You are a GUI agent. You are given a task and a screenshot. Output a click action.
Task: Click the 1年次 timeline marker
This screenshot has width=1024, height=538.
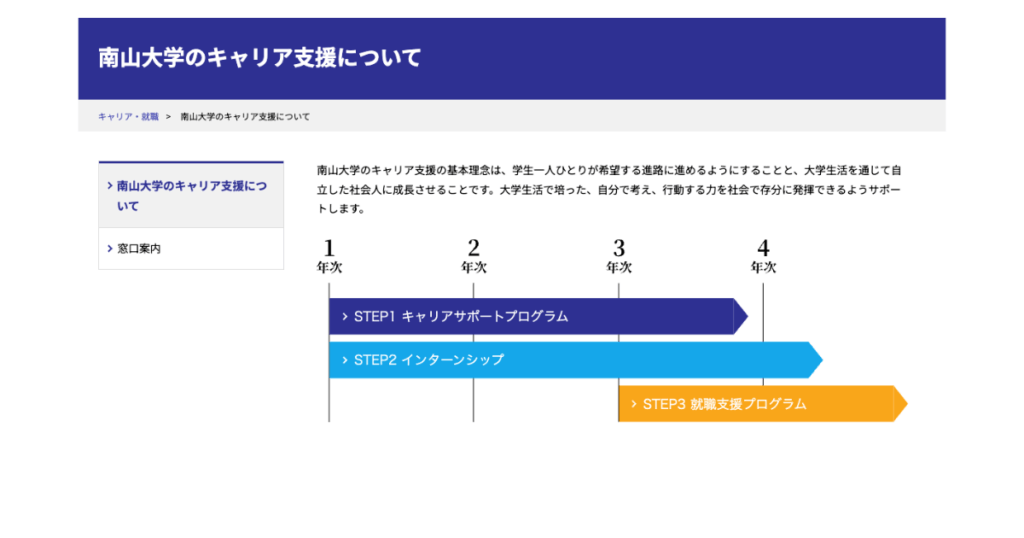pyautogui.click(x=329, y=257)
